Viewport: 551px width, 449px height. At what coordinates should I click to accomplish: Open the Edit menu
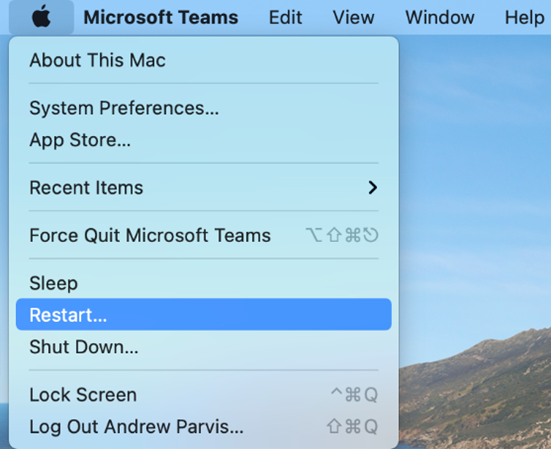[x=285, y=17]
